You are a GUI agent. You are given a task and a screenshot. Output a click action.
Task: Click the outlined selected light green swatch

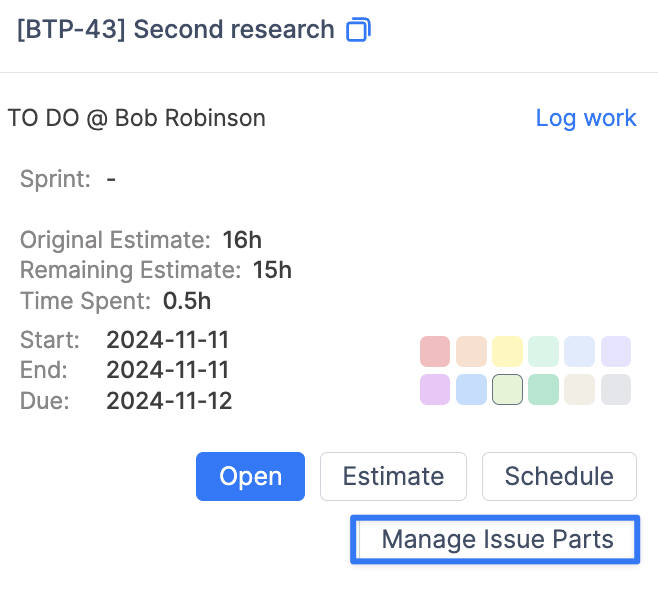coord(507,389)
